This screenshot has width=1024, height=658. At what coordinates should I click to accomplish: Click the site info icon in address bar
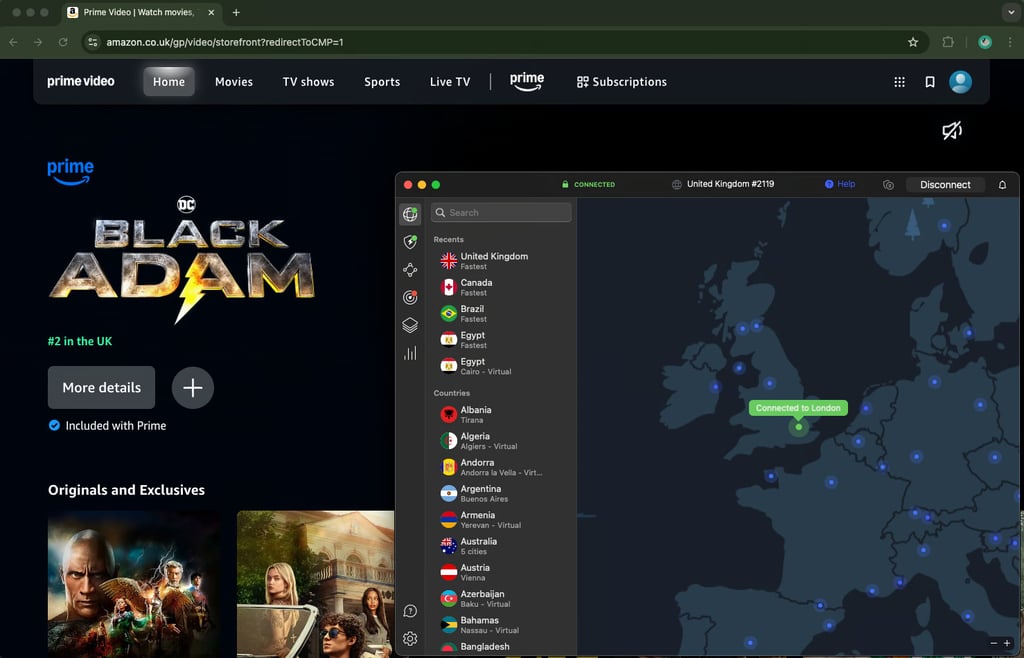(93, 42)
